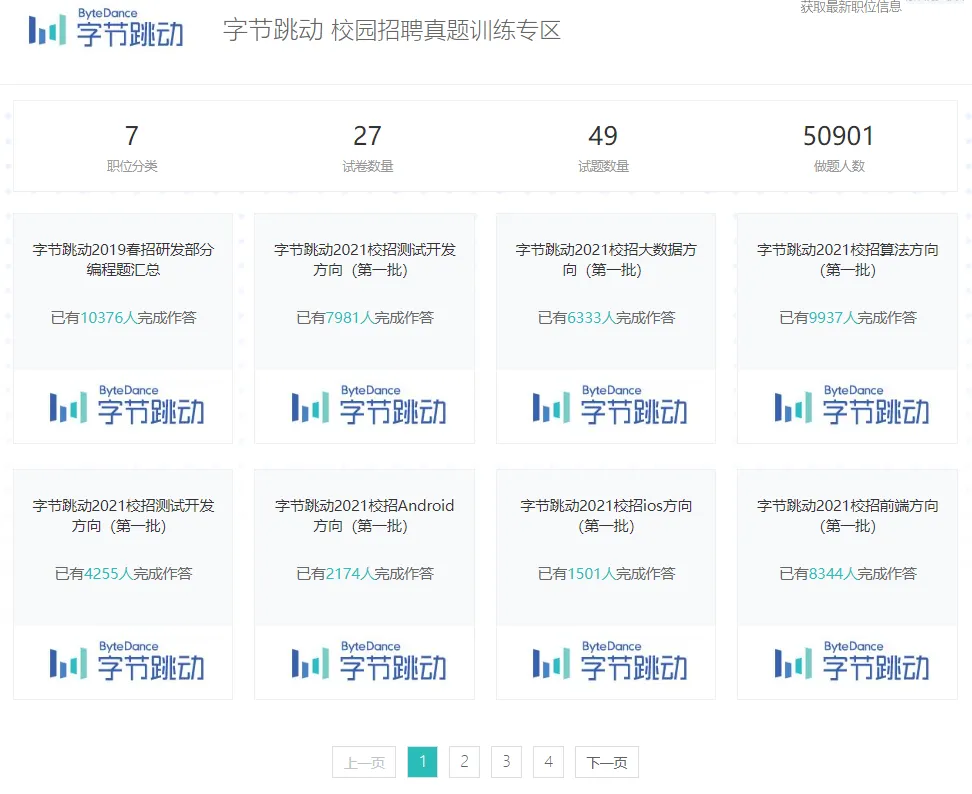Image resolution: width=972 pixels, height=794 pixels.
Task: Jump to page 3 in pagination
Action: point(506,762)
